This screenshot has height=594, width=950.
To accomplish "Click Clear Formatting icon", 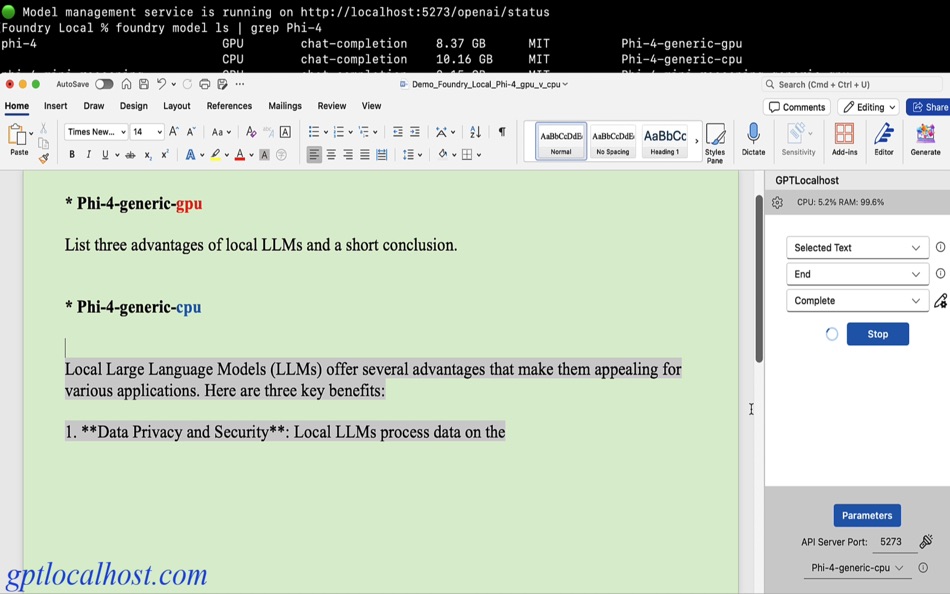I will tap(251, 132).
